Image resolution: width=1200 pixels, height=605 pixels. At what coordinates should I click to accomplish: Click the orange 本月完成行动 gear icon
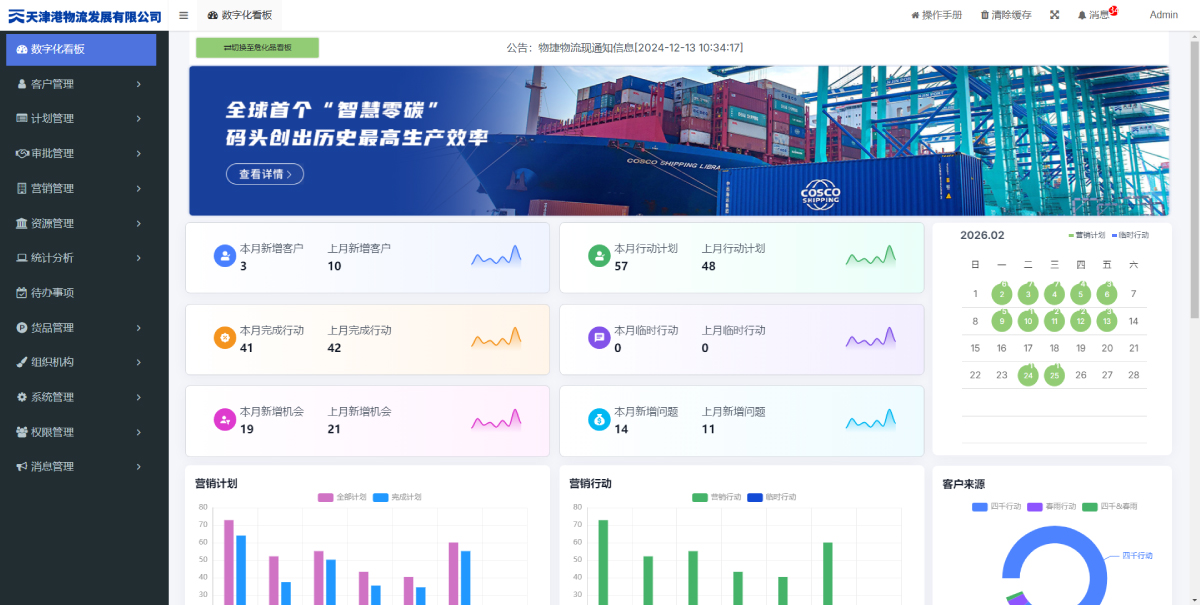point(224,338)
